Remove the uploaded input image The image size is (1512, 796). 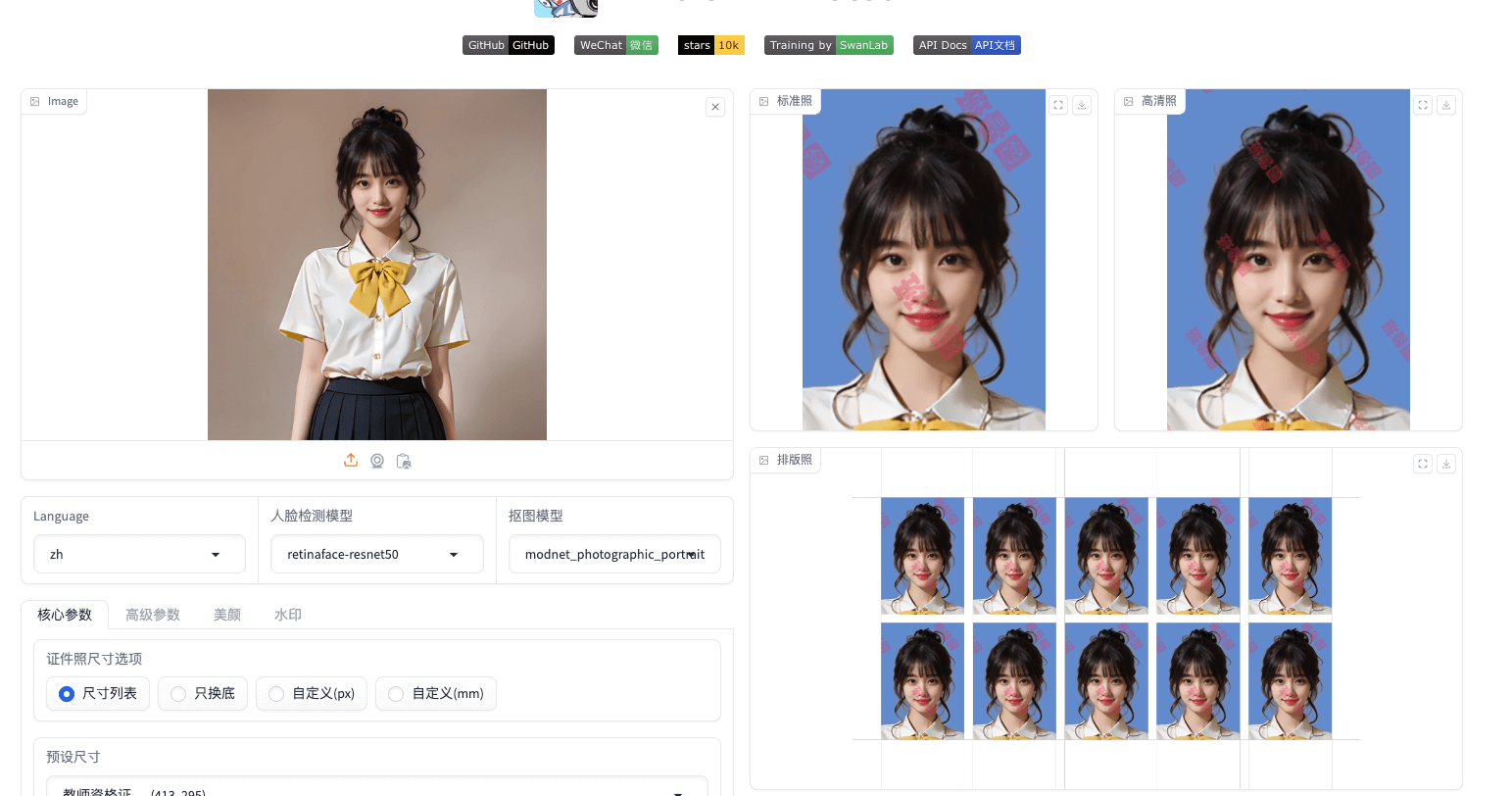[715, 107]
